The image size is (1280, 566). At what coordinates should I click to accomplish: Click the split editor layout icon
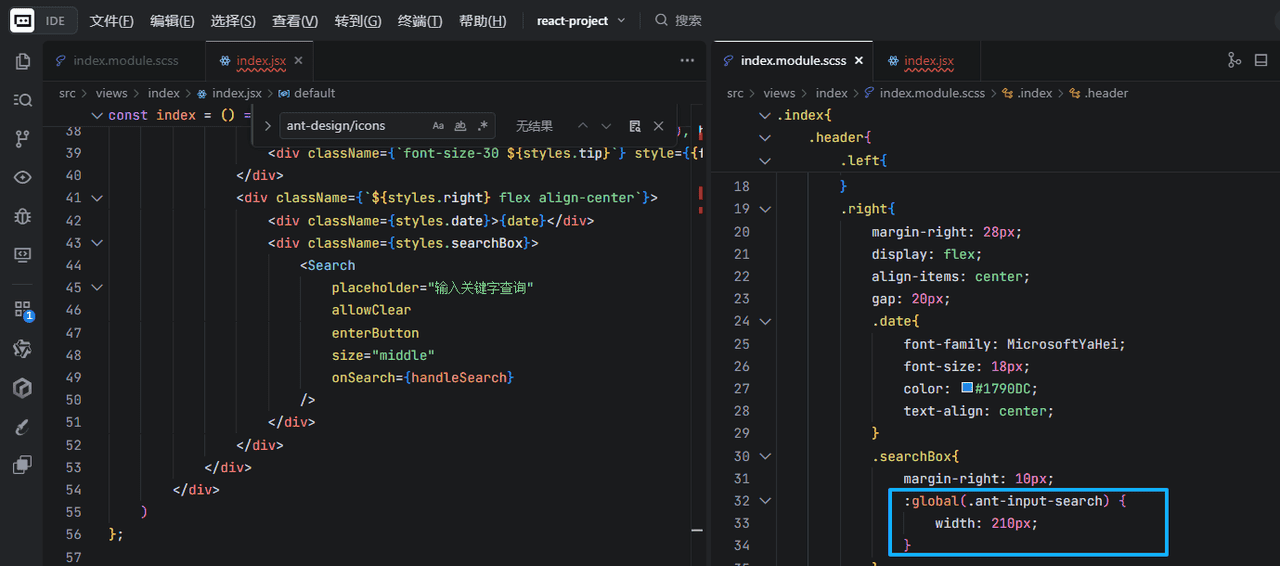pyautogui.click(x=1262, y=60)
